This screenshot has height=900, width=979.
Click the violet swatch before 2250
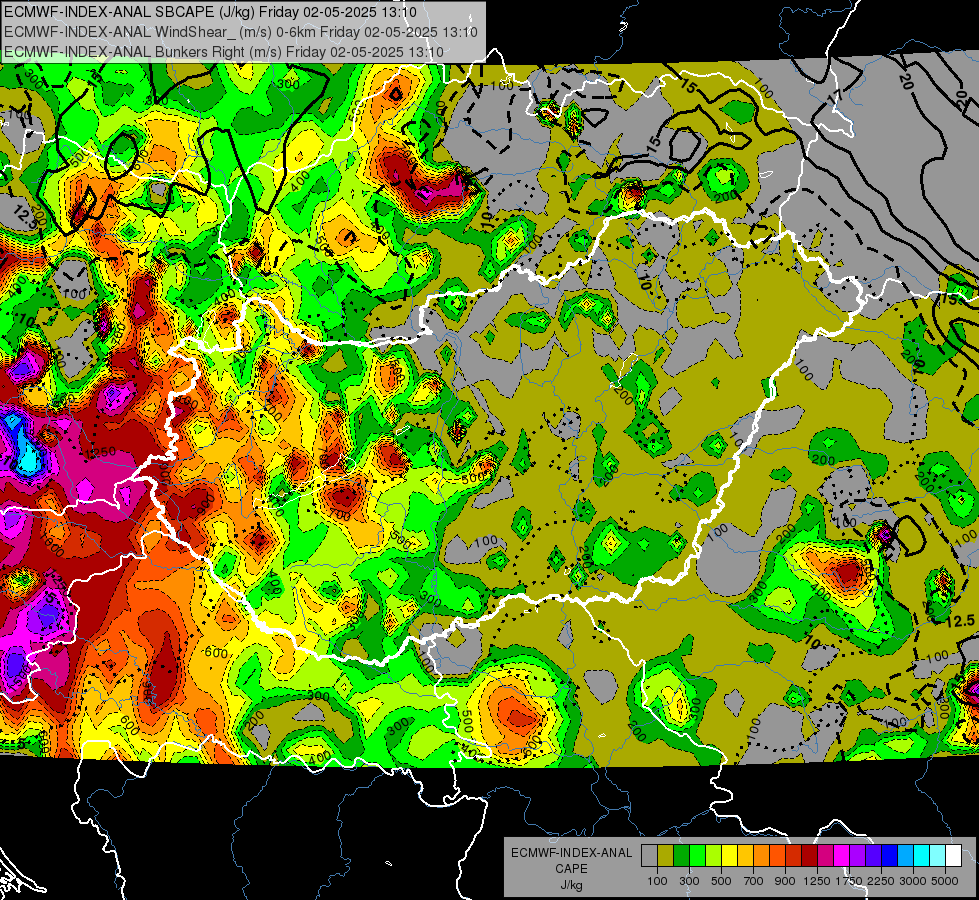873,856
